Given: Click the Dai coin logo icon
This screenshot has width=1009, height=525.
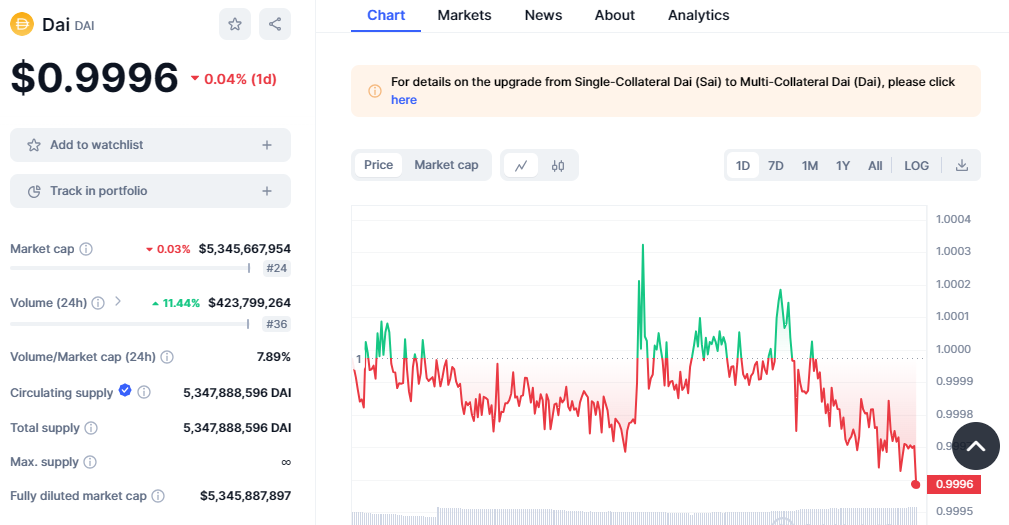Looking at the screenshot, I should click(x=22, y=24).
